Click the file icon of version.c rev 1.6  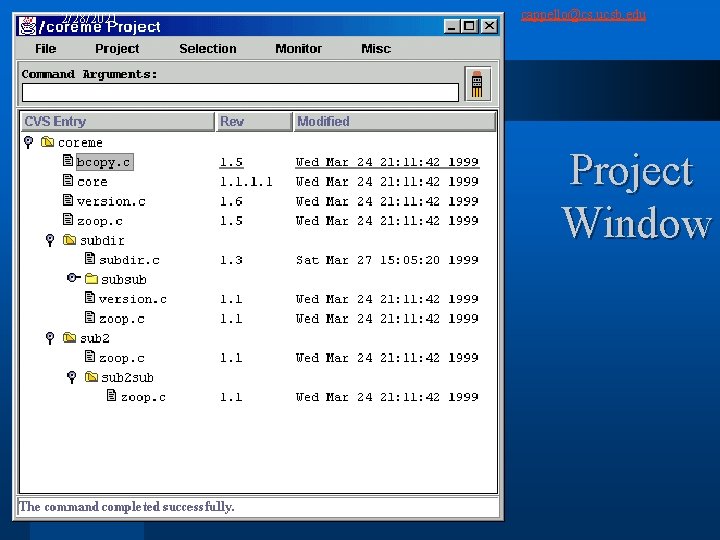click(68, 200)
